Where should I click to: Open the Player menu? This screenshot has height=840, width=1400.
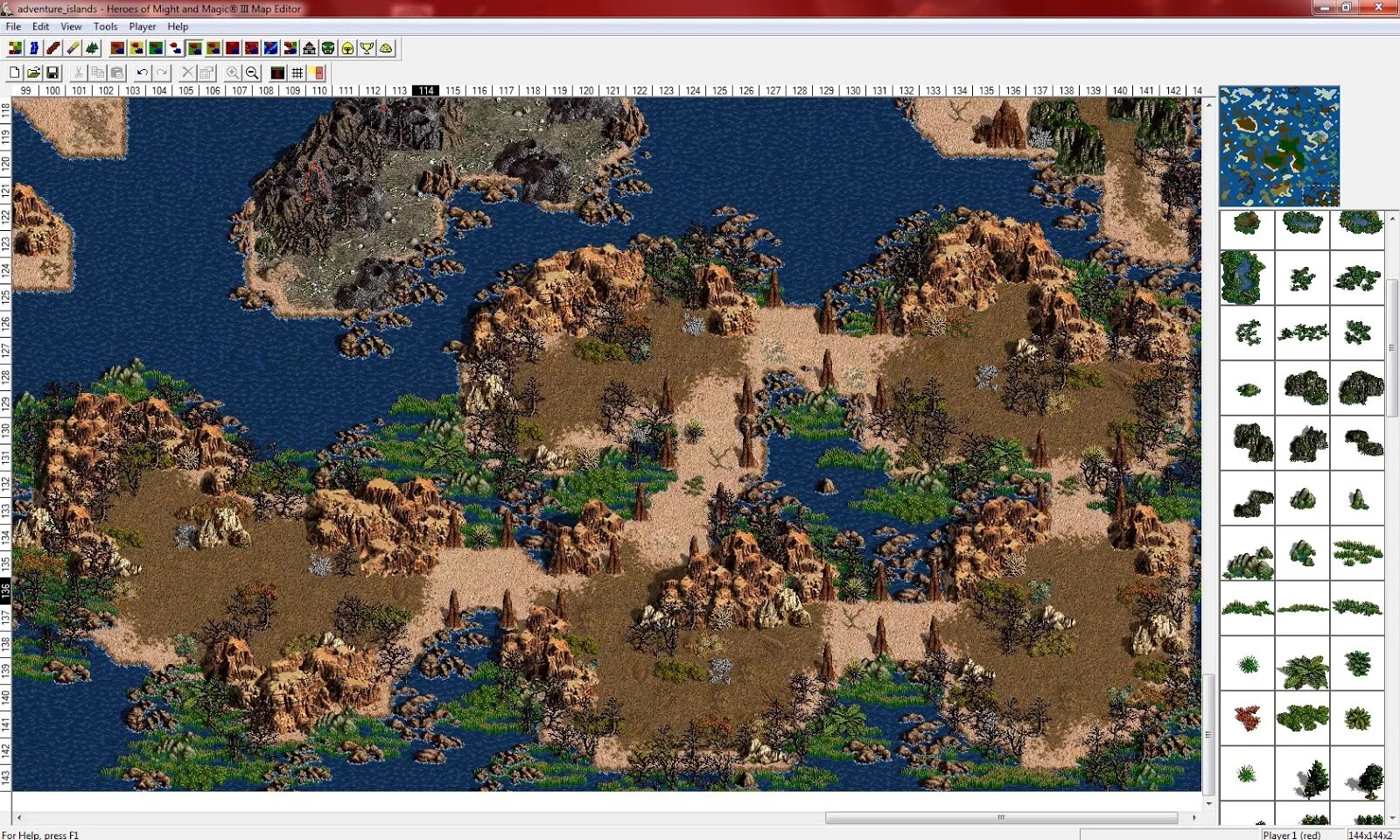click(142, 26)
